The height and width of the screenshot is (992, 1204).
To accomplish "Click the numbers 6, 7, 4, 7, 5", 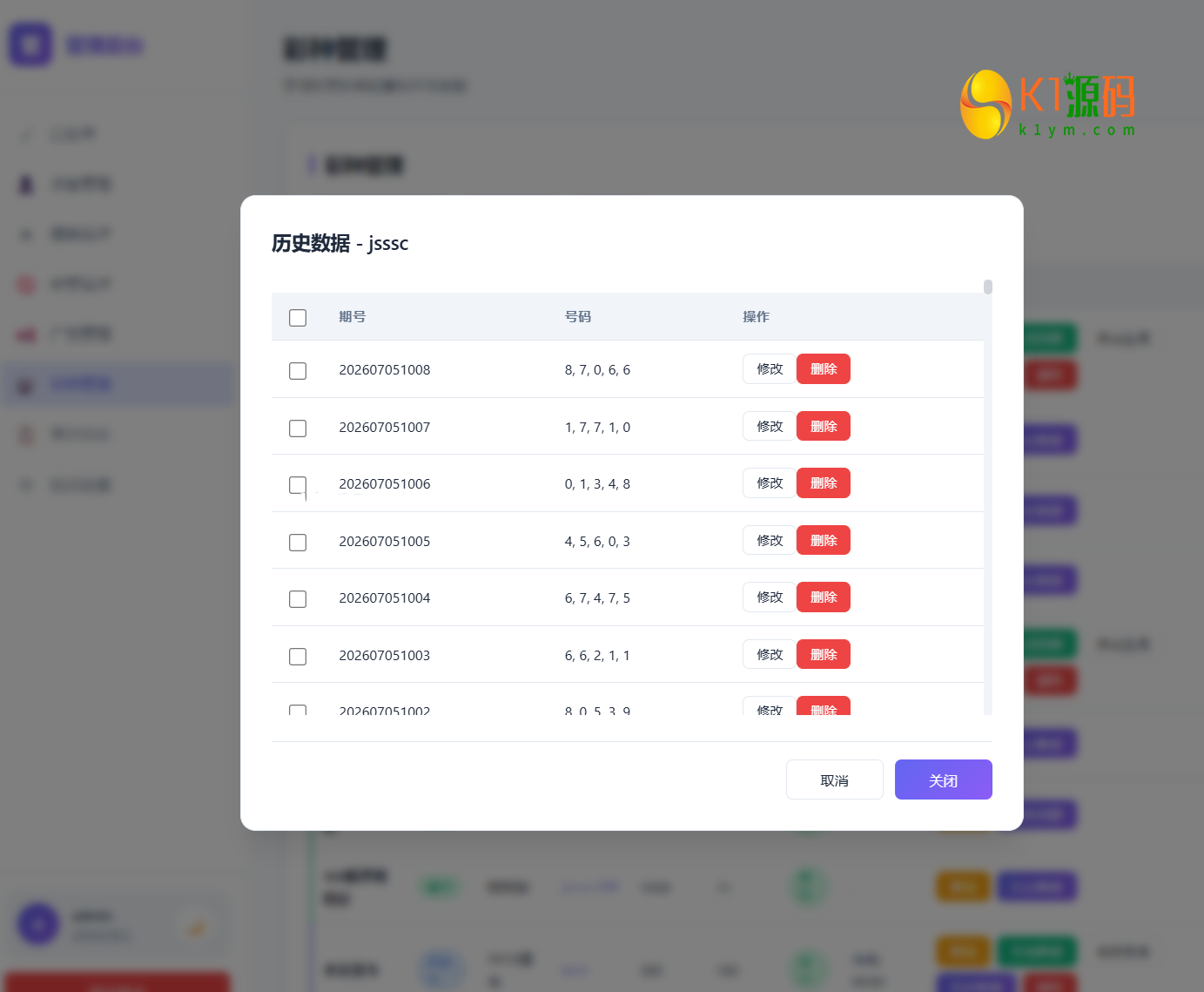I will [597, 598].
